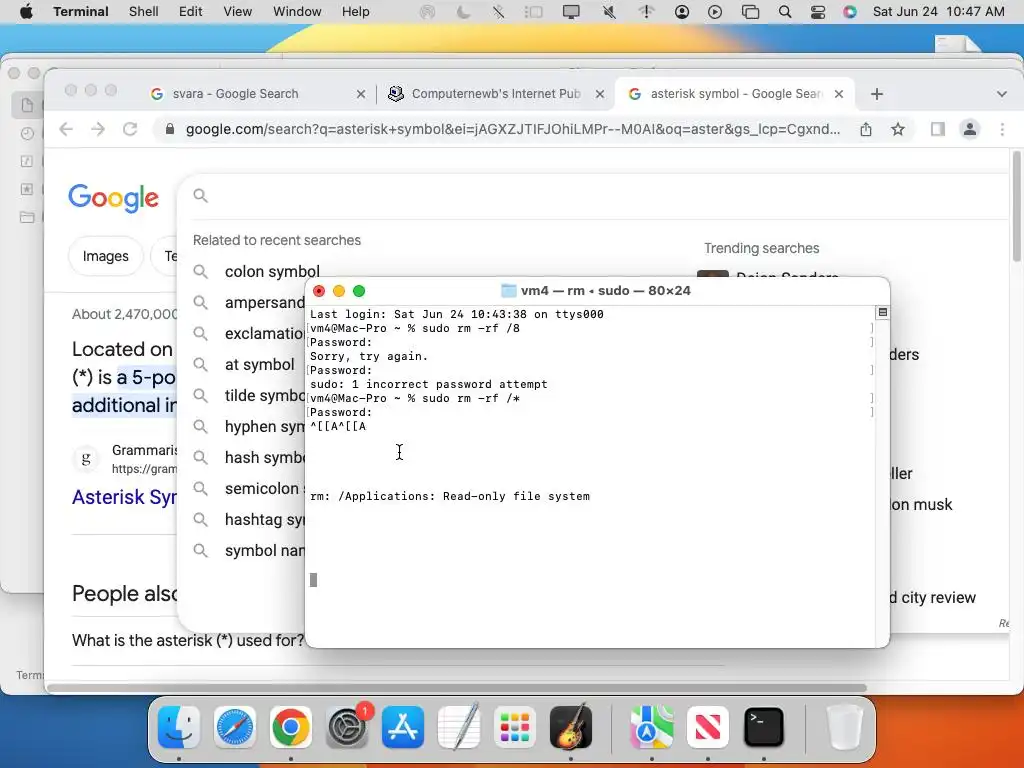The height and width of the screenshot is (768, 1024).
Task: Open the Terminal app menu
Action: (80, 11)
